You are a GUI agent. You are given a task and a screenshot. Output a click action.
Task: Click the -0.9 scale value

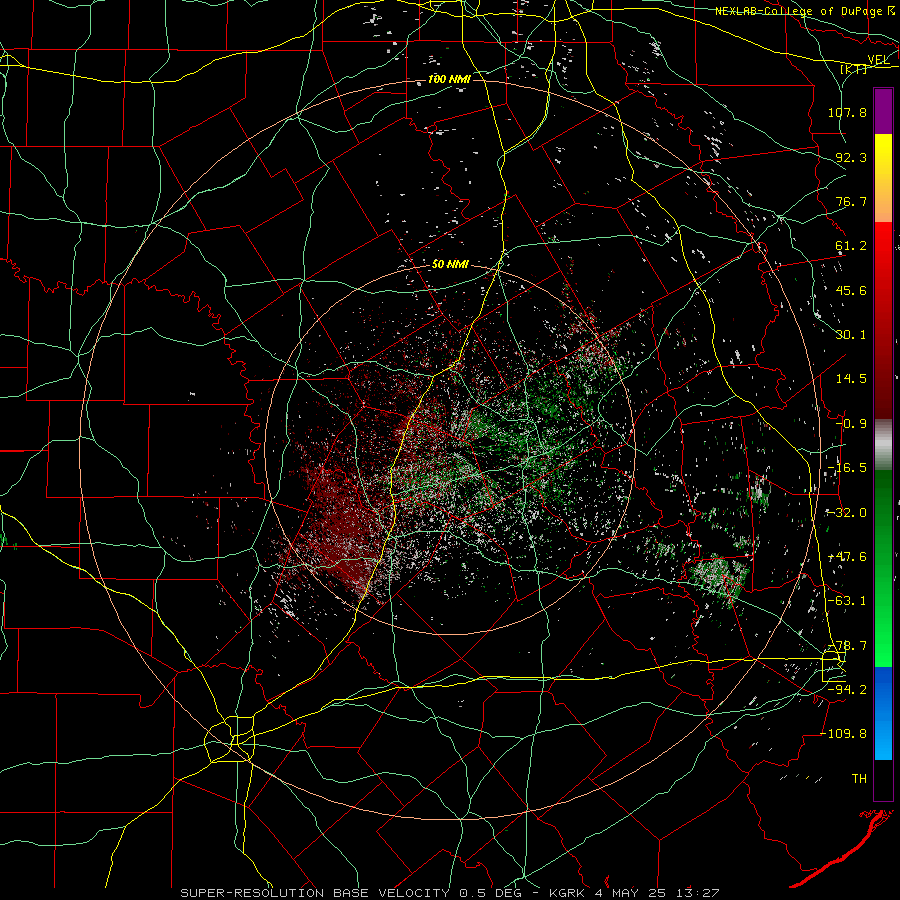click(x=851, y=424)
